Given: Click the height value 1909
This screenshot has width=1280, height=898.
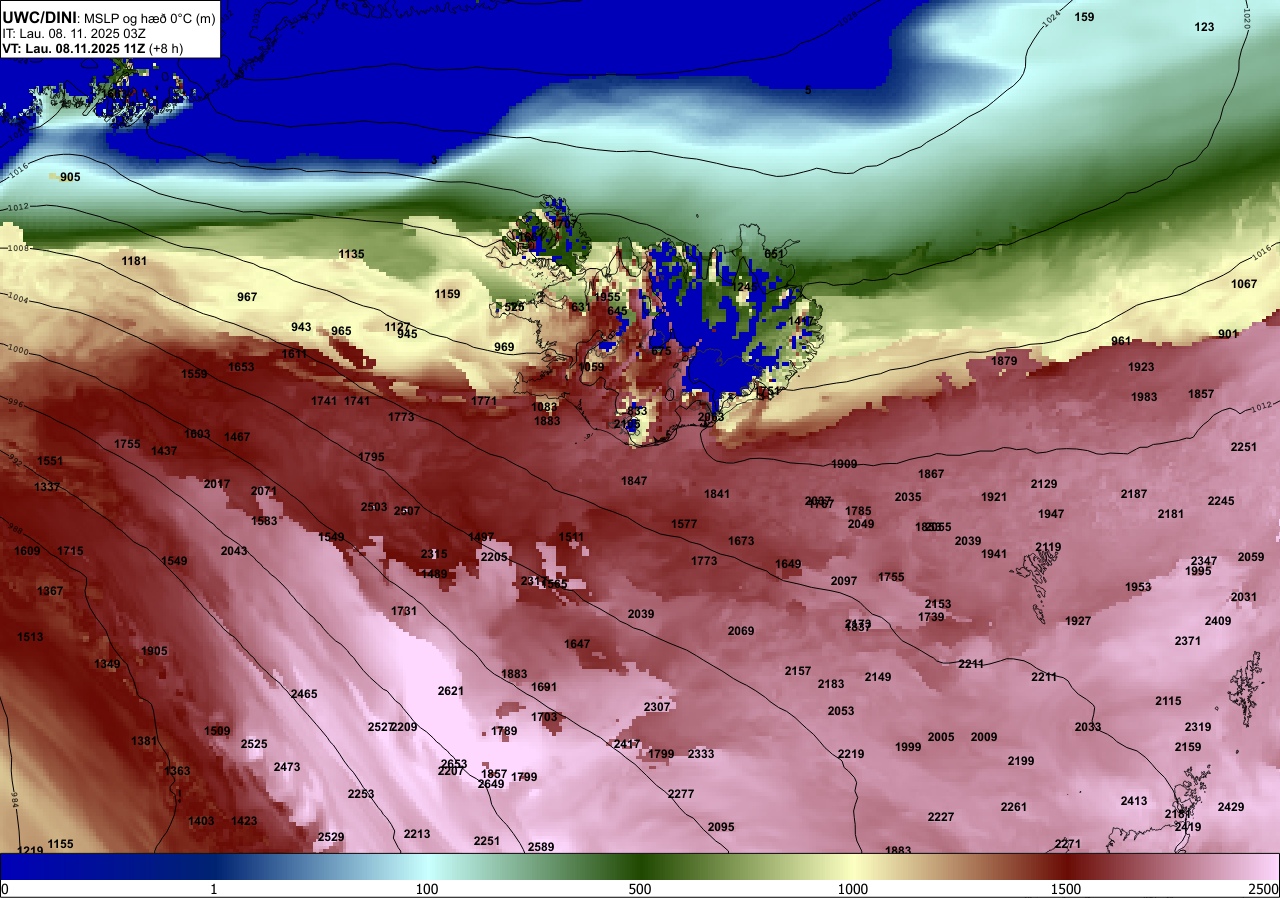Looking at the screenshot, I should (844, 464).
